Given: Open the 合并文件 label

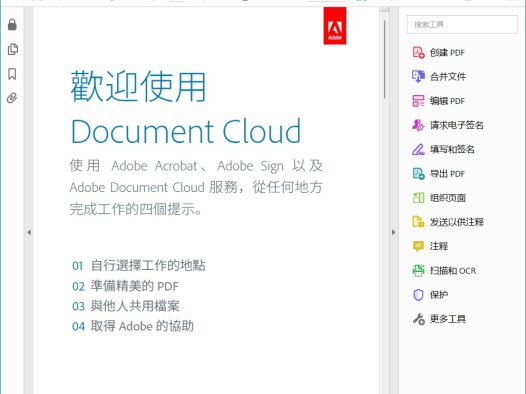Looking at the screenshot, I should click(448, 77).
